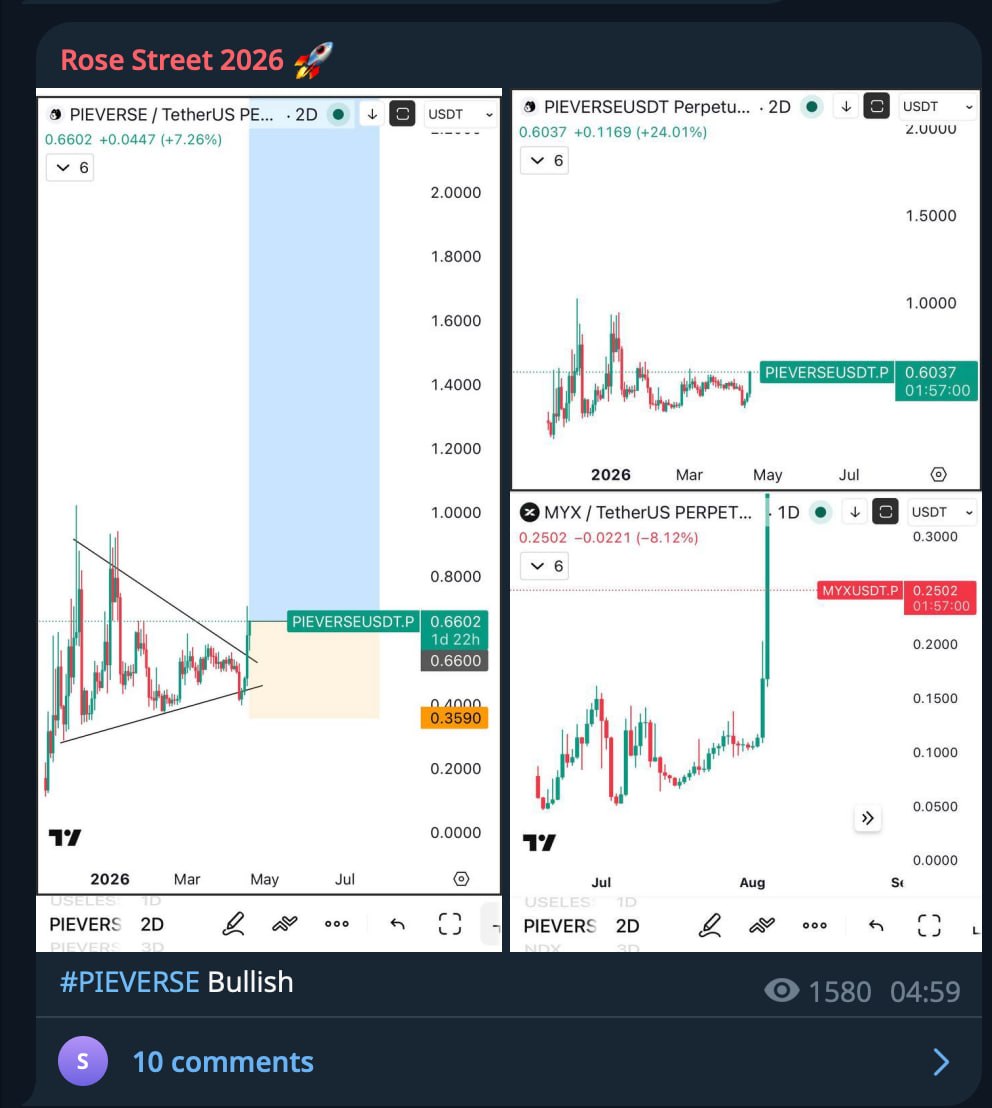The width and height of the screenshot is (992, 1108).
Task: Click the TradingView logo on MYX chart
Action: 539,843
